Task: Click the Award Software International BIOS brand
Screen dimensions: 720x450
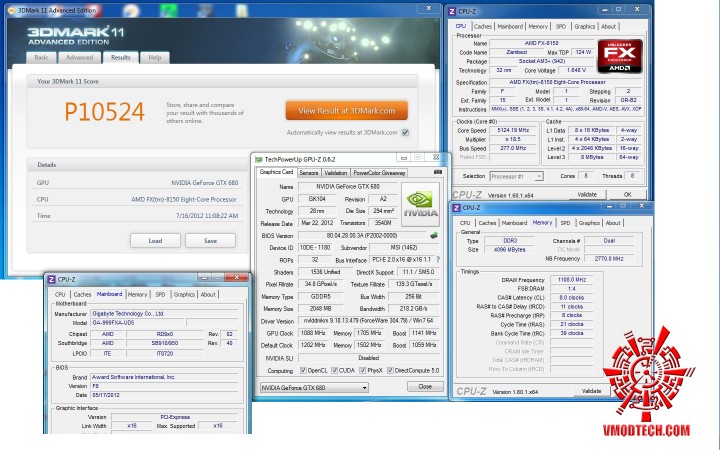Action: click(164, 377)
